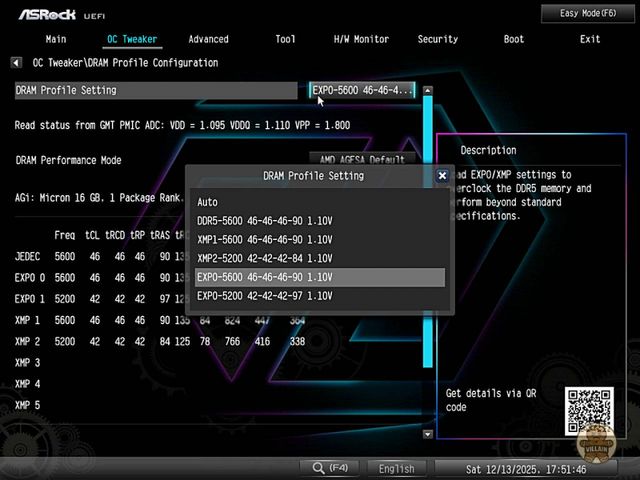
Task: Open the H/W Monitor tab
Action: pyautogui.click(x=361, y=39)
